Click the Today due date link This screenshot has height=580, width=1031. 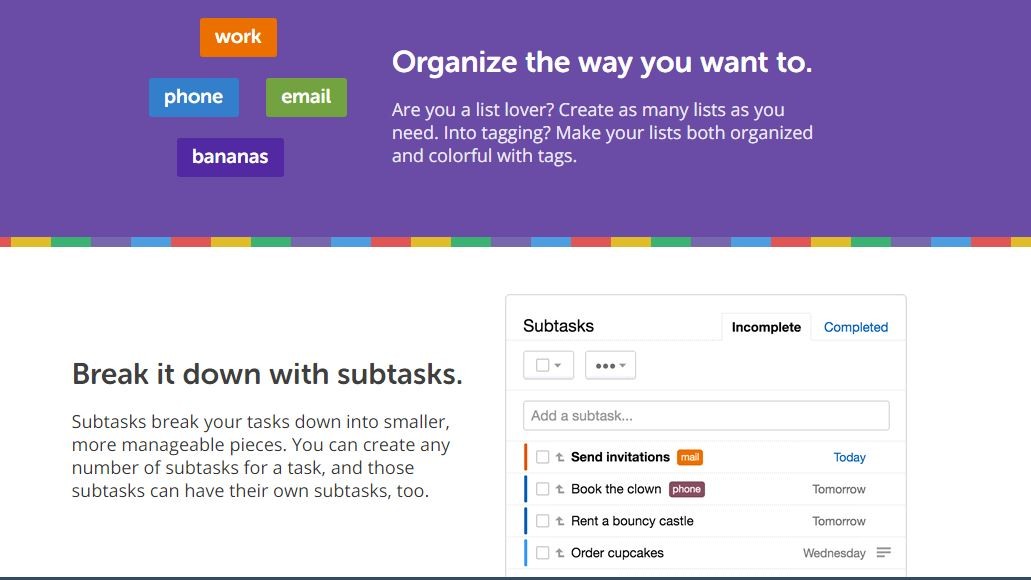(x=850, y=457)
